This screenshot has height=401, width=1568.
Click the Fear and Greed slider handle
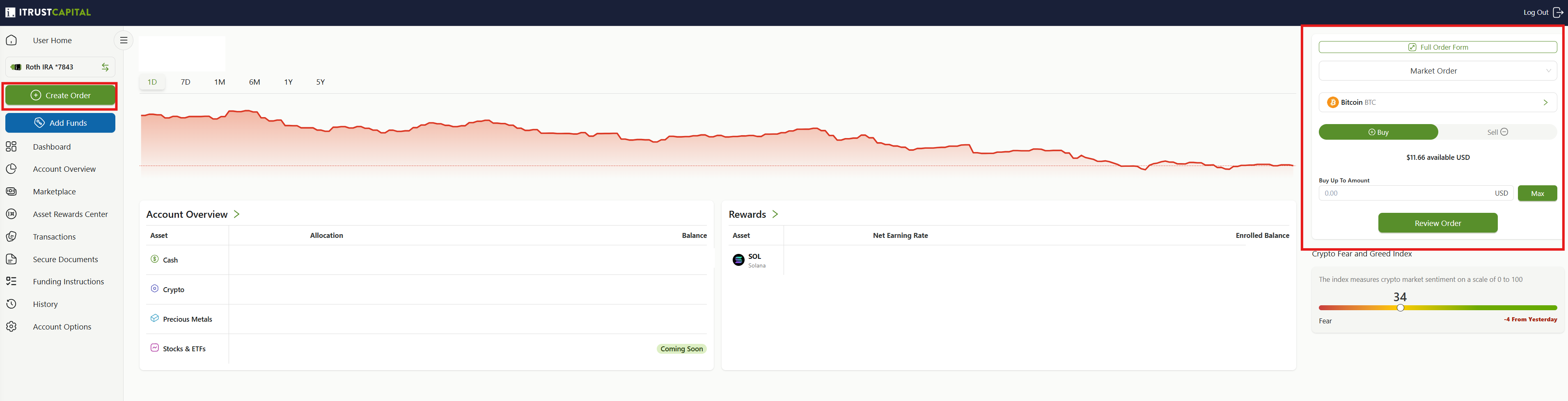[x=1400, y=308]
